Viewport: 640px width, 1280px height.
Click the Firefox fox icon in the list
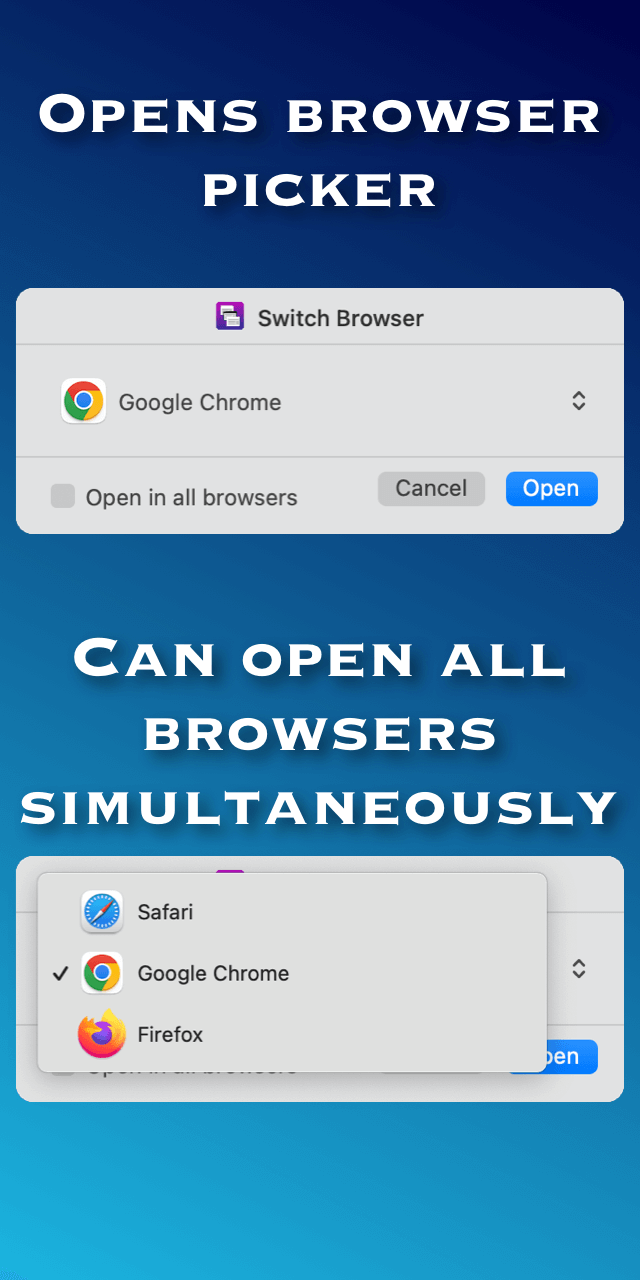[x=102, y=1034]
